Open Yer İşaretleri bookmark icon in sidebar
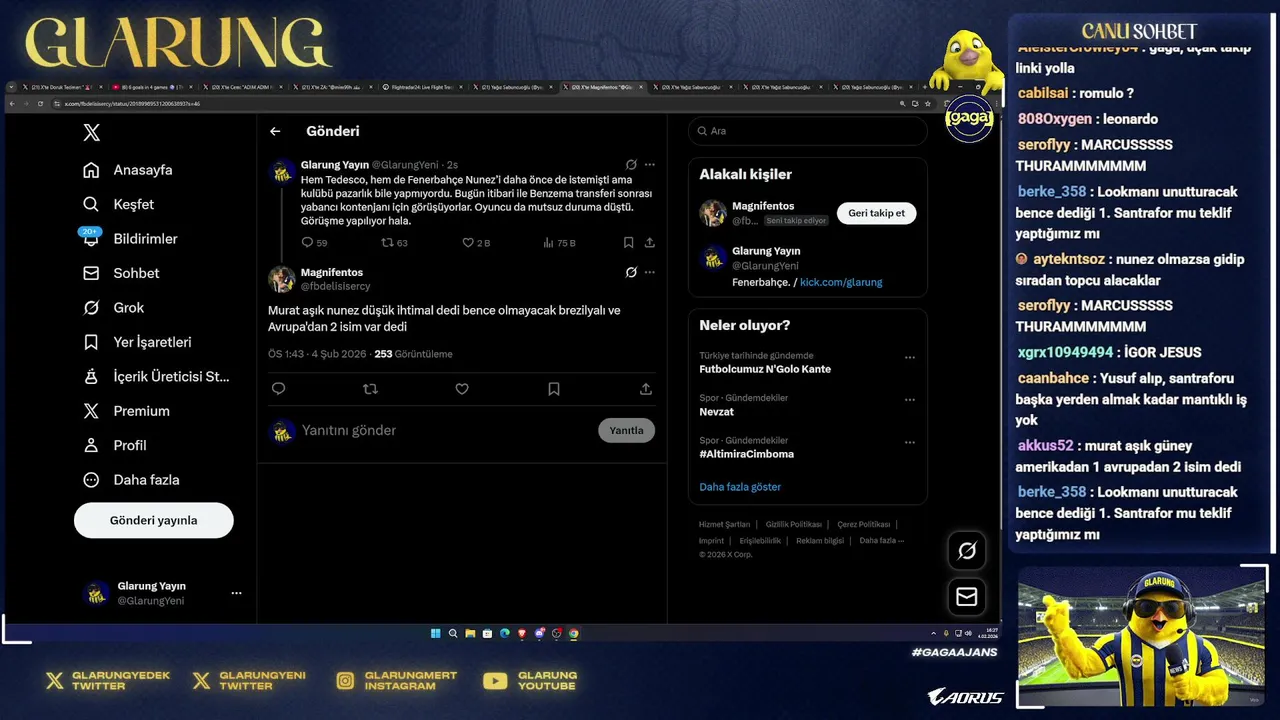1280x720 pixels. pos(91,342)
